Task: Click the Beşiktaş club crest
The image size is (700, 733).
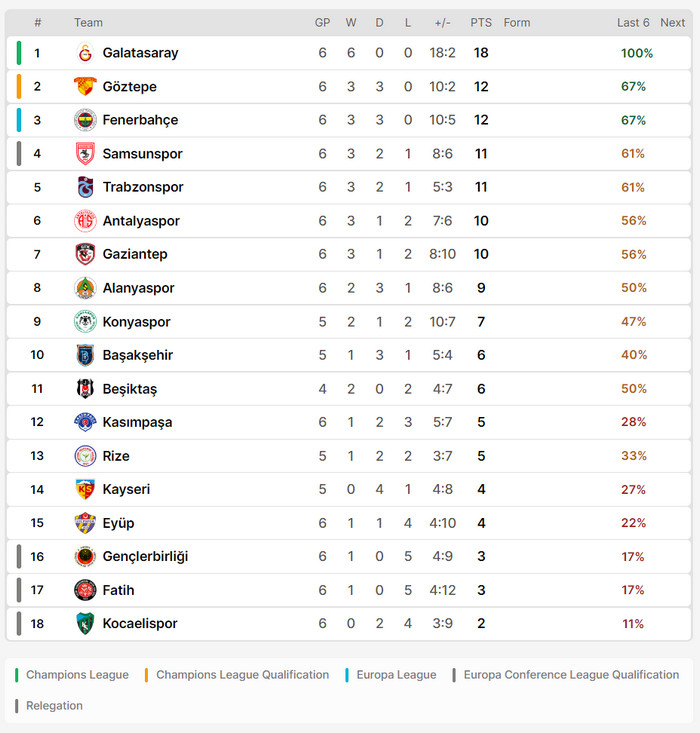Action: pos(85,389)
